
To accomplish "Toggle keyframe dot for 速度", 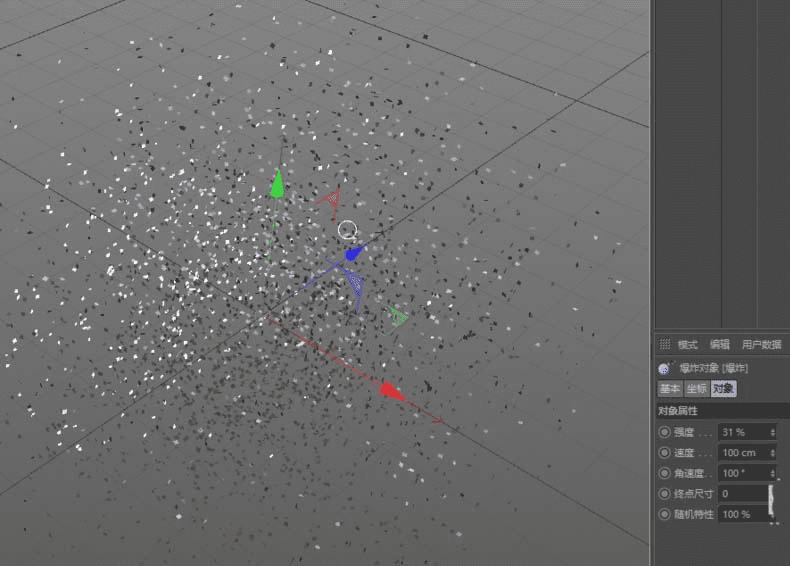I will pyautogui.click(x=665, y=453).
